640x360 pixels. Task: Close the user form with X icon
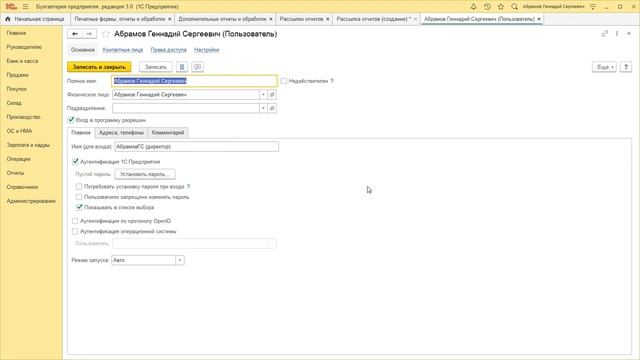(x=629, y=33)
